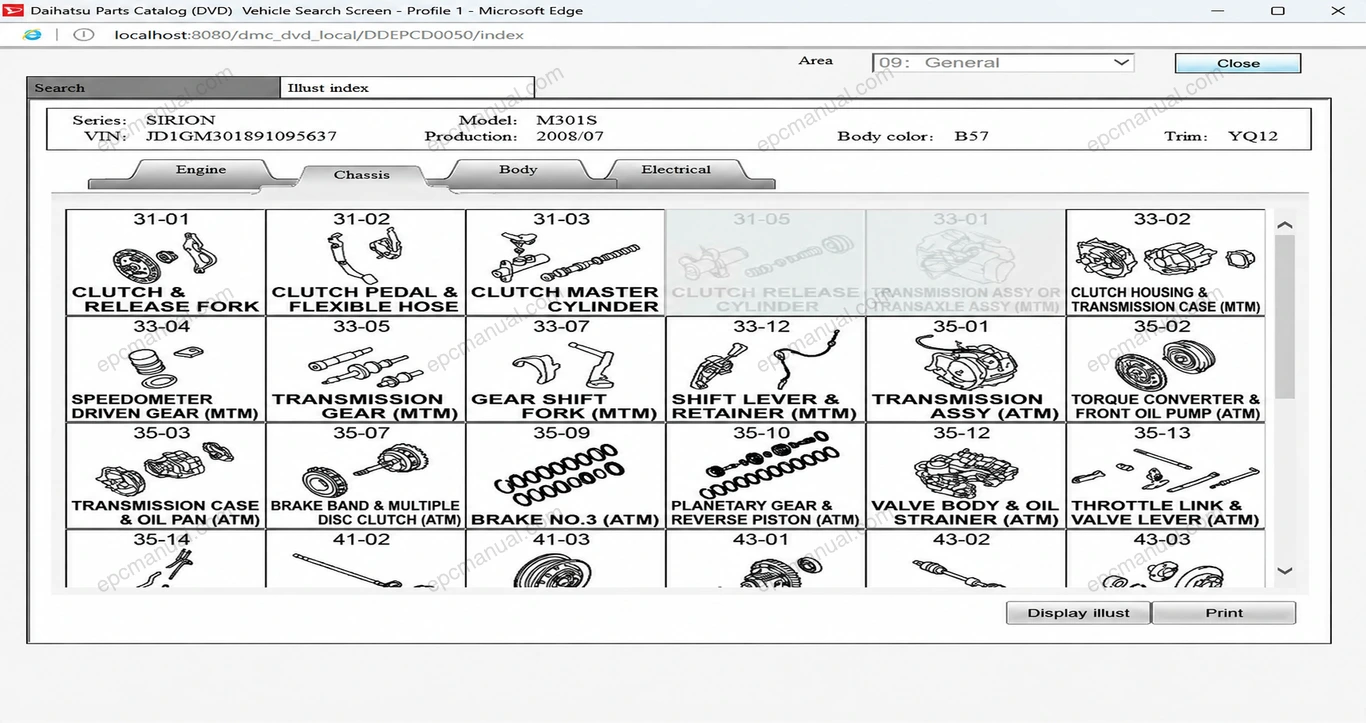Viewport: 1366px width, 723px height.
Task: Select 35-12 Valve Body & Oil Strainer (ATM)
Action: click(x=966, y=476)
